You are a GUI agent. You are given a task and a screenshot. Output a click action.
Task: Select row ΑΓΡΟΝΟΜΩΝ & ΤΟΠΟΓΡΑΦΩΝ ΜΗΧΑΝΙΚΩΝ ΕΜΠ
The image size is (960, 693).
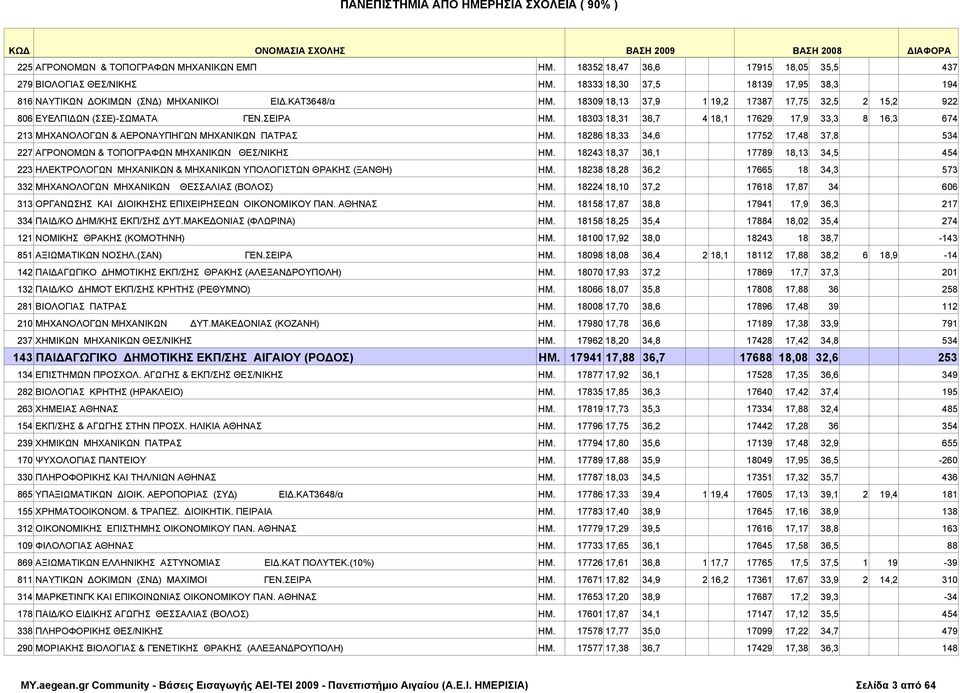point(481,67)
